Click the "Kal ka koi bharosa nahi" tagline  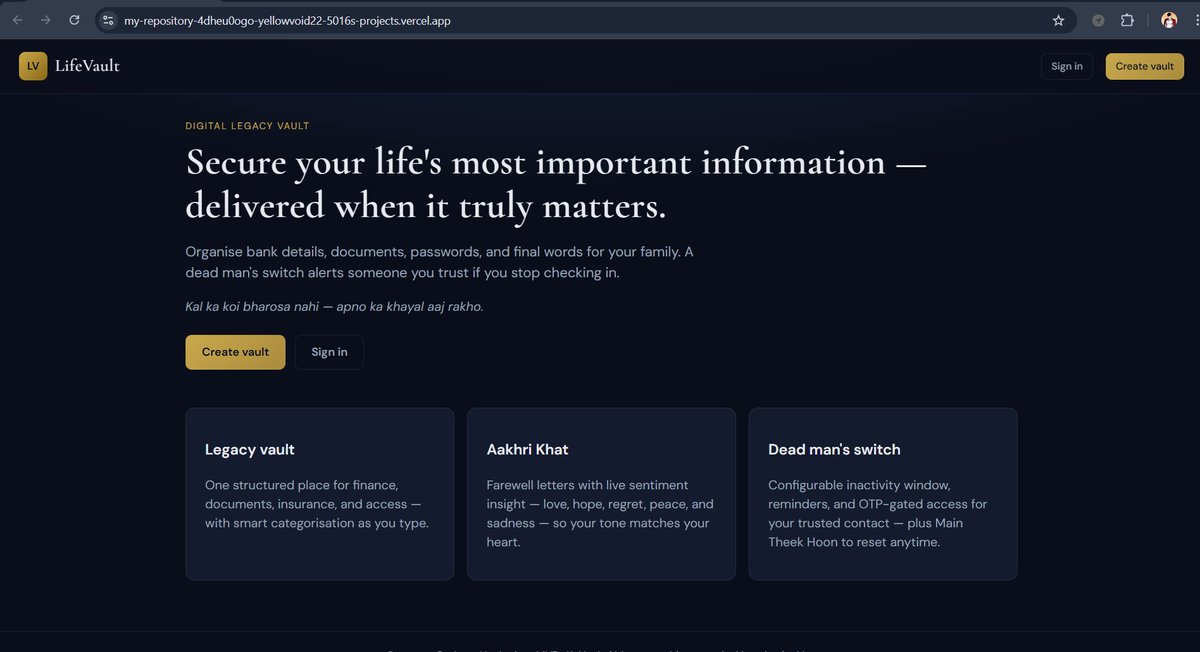[x=334, y=307]
